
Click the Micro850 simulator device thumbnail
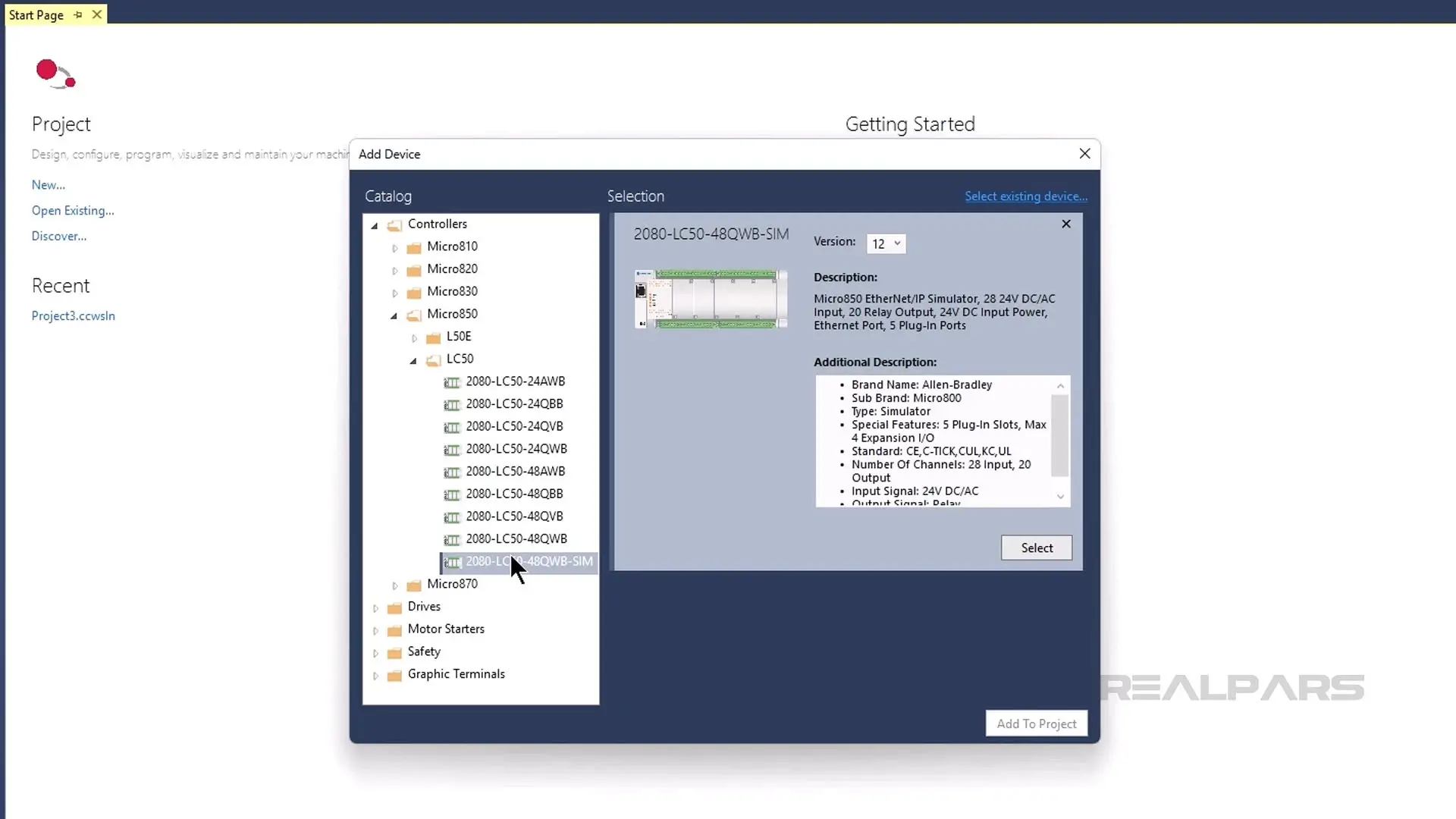coord(711,299)
